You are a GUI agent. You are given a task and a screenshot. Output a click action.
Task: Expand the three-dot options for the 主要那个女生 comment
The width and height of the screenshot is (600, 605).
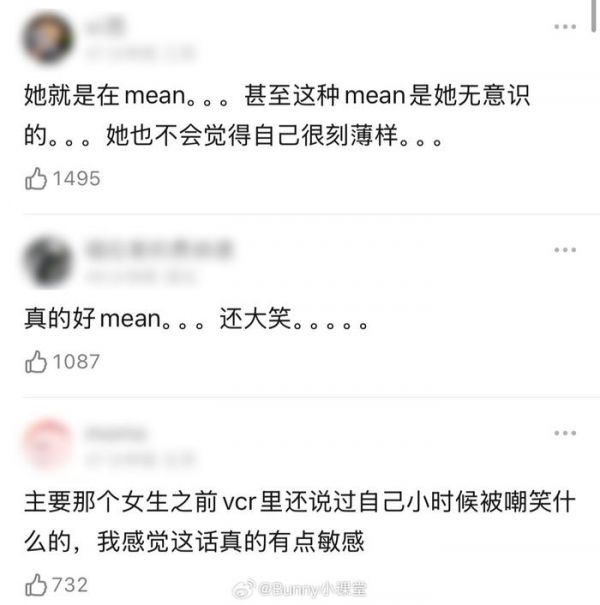coord(565,433)
